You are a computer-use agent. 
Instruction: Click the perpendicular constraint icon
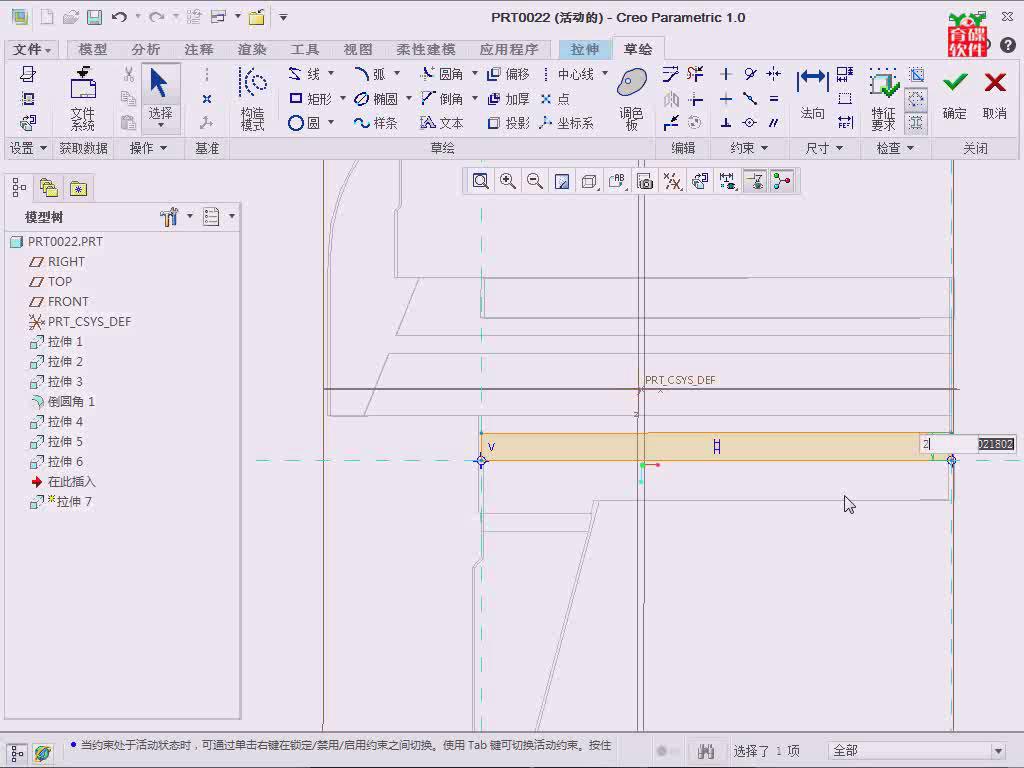point(726,123)
